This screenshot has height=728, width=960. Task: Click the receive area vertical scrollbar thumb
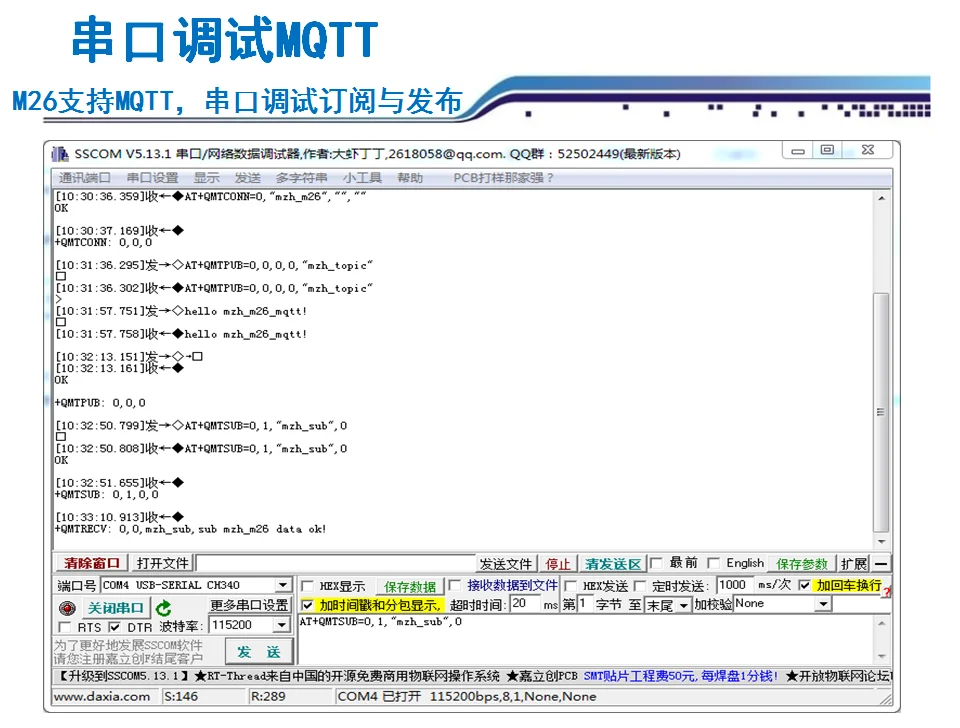tap(881, 413)
